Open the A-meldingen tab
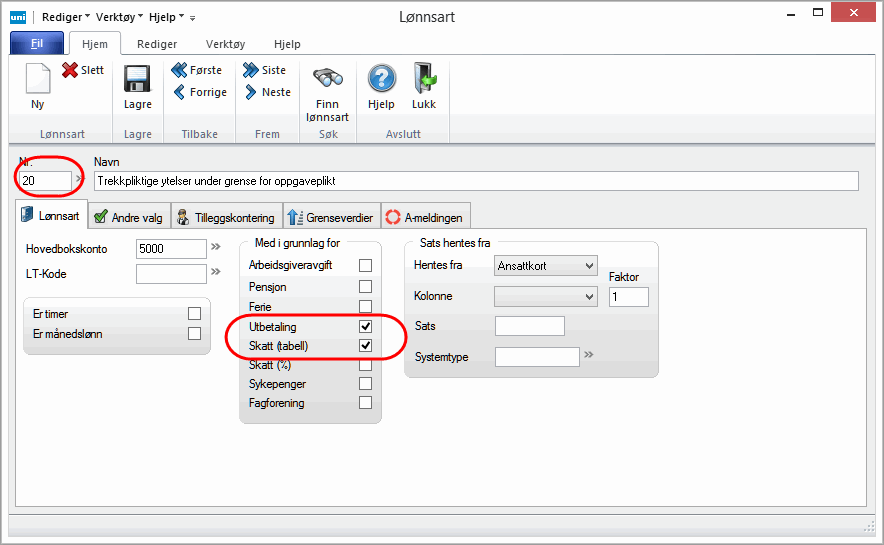Screen dimensions: 884x545 click(424, 217)
